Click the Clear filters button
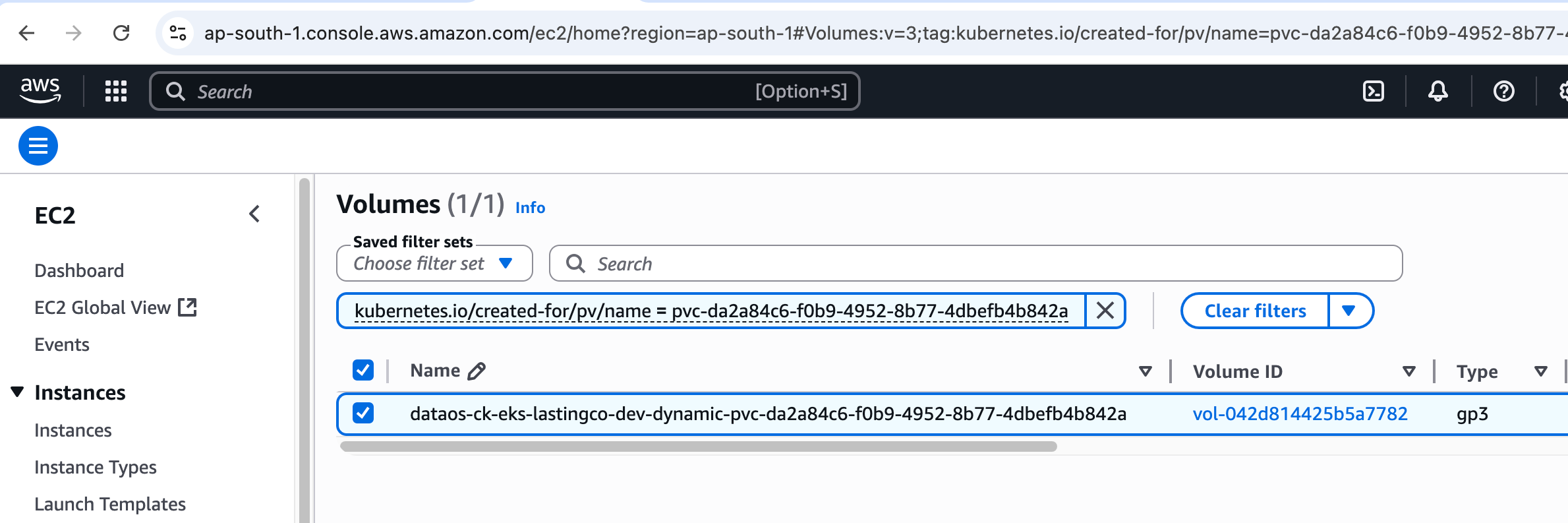1568x523 pixels. [1255, 311]
